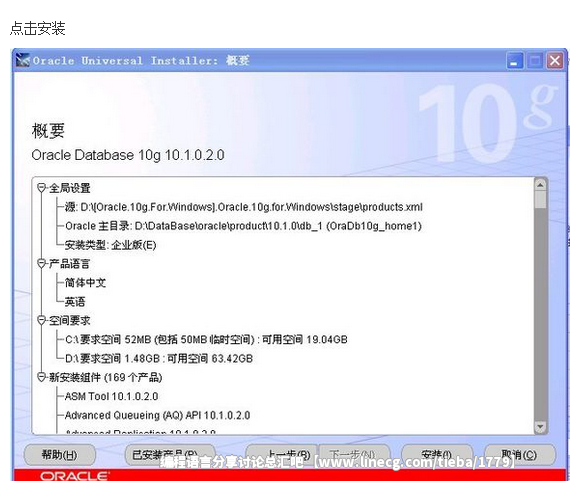Click the summary list scrollbar thumb
575x481 pixels.
tap(540, 199)
